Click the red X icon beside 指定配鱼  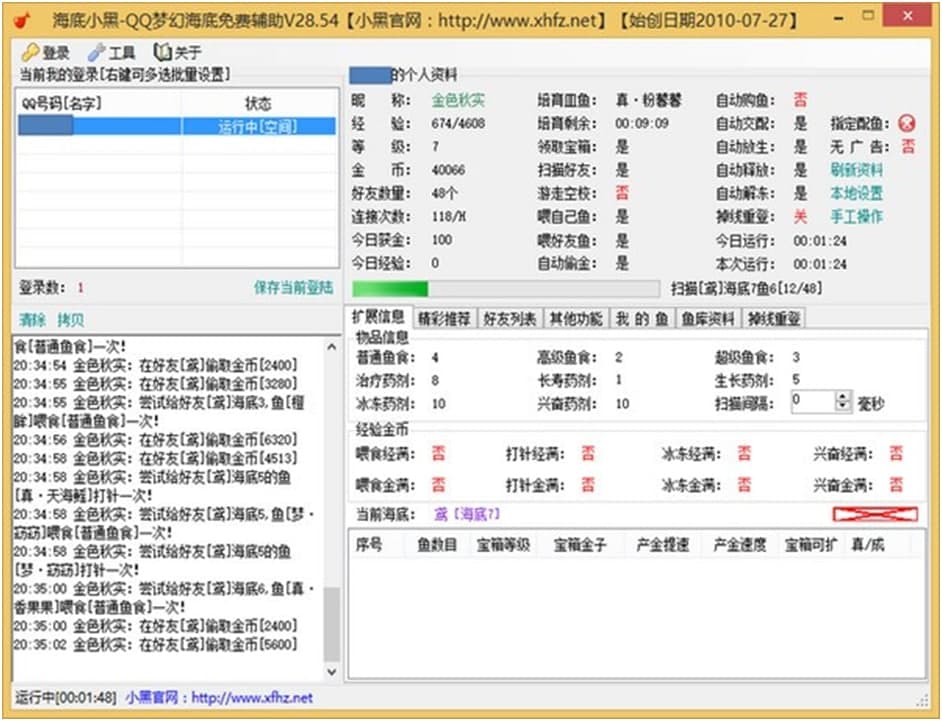coord(906,124)
